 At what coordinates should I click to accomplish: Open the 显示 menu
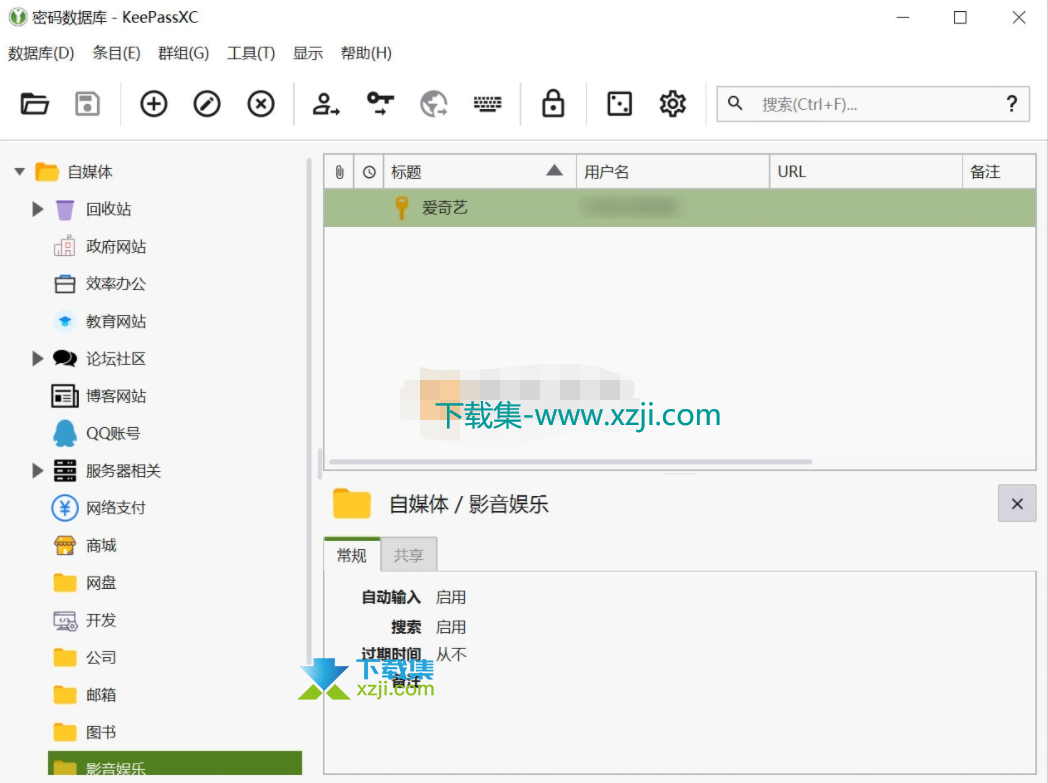pyautogui.click(x=308, y=53)
